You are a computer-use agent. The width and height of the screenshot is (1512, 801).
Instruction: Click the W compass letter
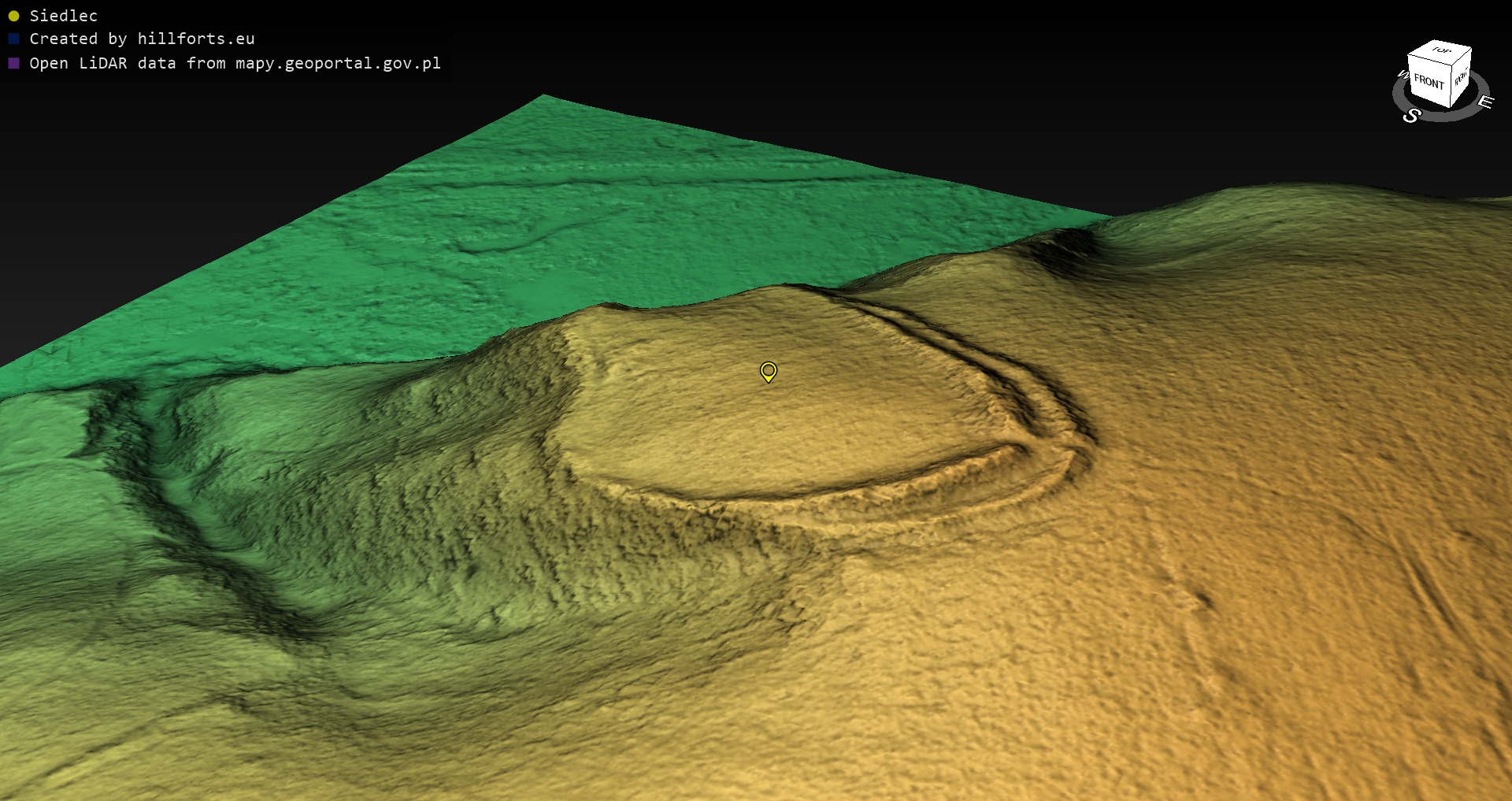(1402, 75)
